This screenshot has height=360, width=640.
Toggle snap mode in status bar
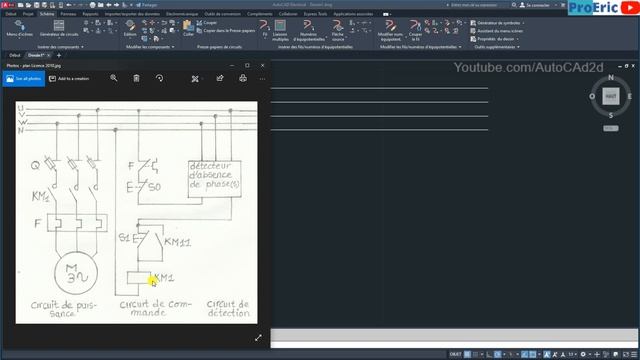[x=476, y=354]
